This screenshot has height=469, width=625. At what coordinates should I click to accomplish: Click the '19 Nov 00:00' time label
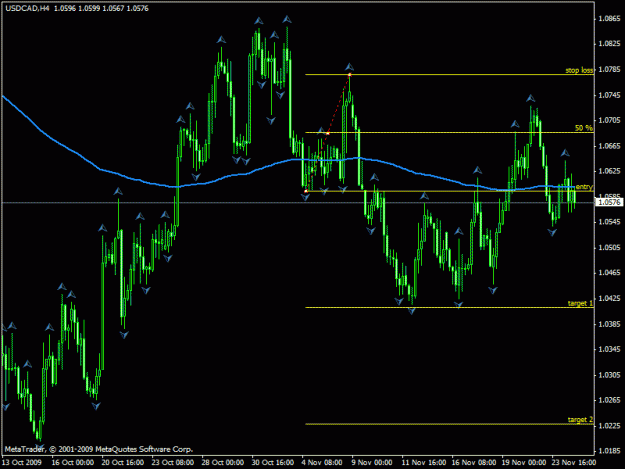coord(524,463)
